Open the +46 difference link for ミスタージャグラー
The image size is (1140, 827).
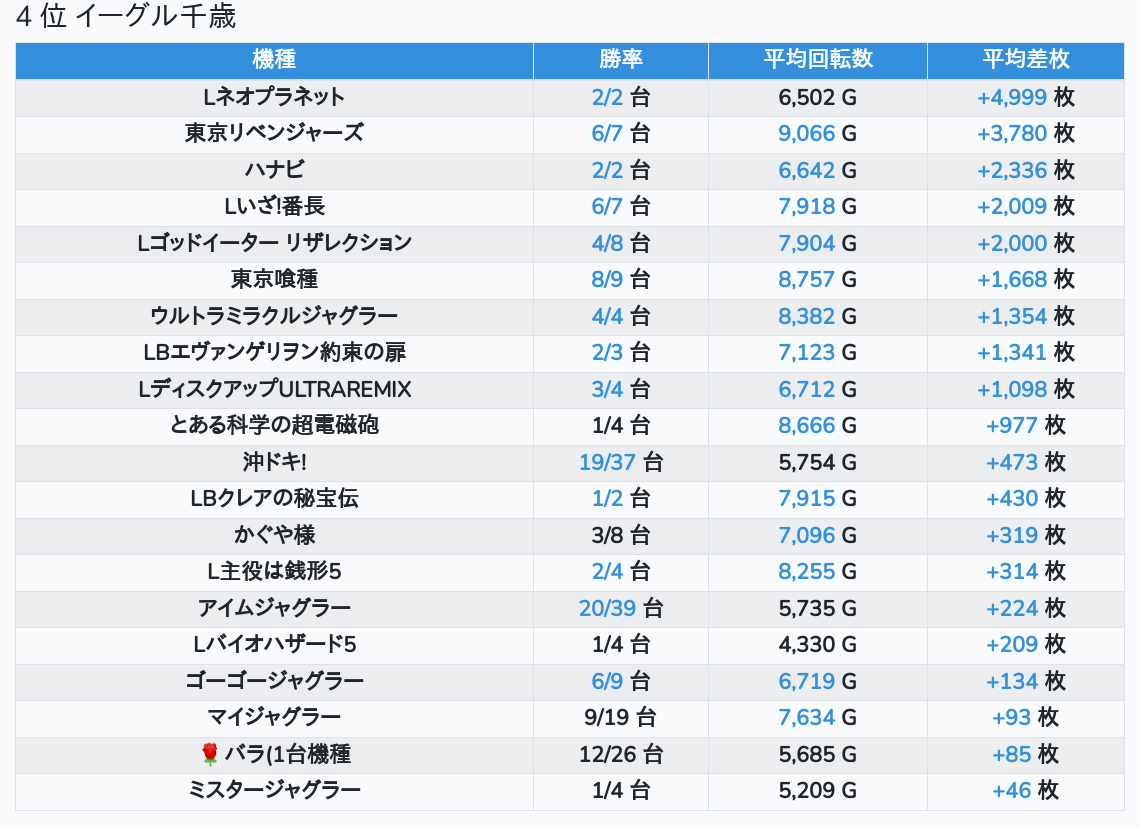[1011, 790]
